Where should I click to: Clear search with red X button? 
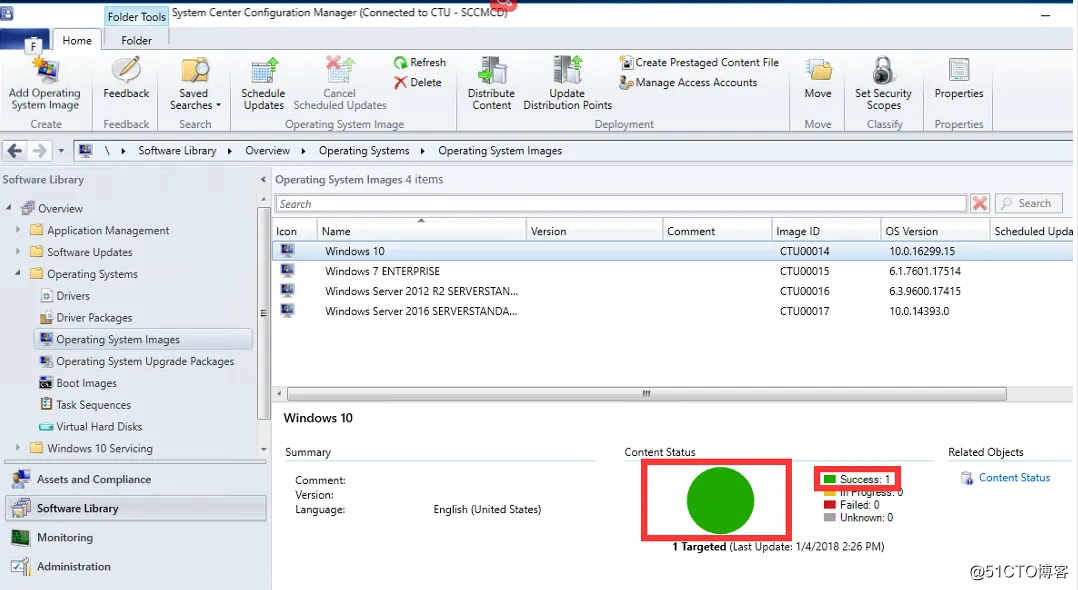(x=980, y=204)
